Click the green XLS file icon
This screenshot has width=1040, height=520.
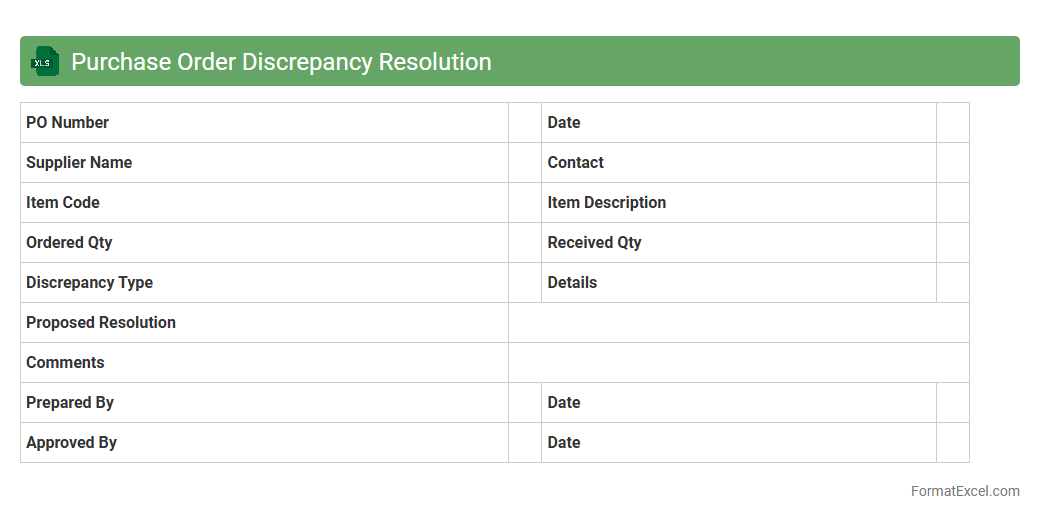pyautogui.click(x=45, y=62)
